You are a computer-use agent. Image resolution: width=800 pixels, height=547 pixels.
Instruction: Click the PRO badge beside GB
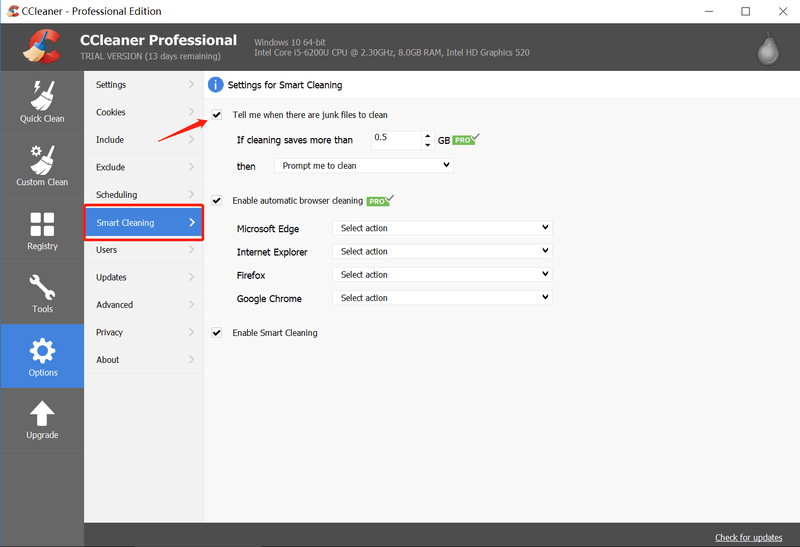click(x=465, y=139)
